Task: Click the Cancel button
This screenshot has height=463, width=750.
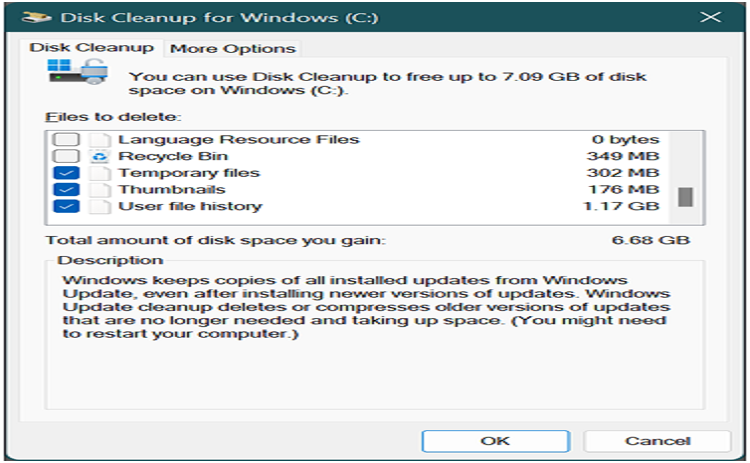Action: [657, 441]
